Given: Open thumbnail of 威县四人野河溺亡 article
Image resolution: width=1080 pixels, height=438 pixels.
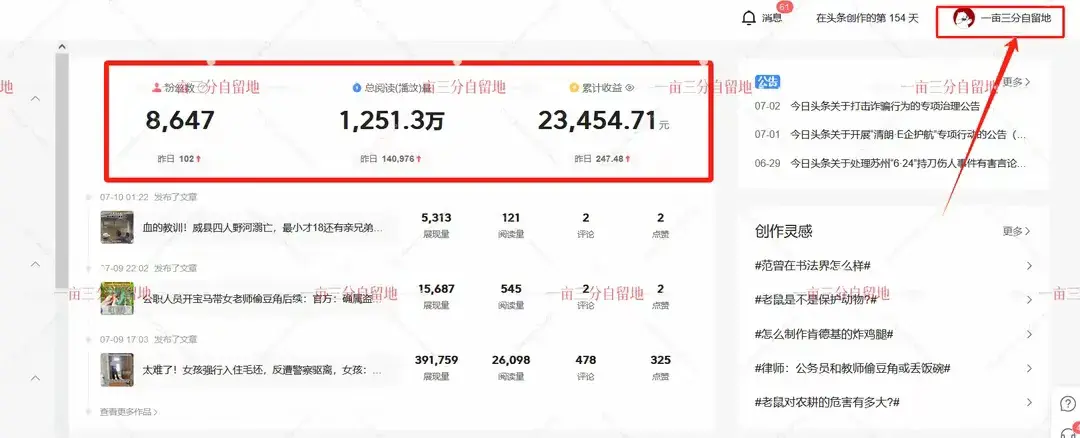Looking at the screenshot, I should point(117,227).
